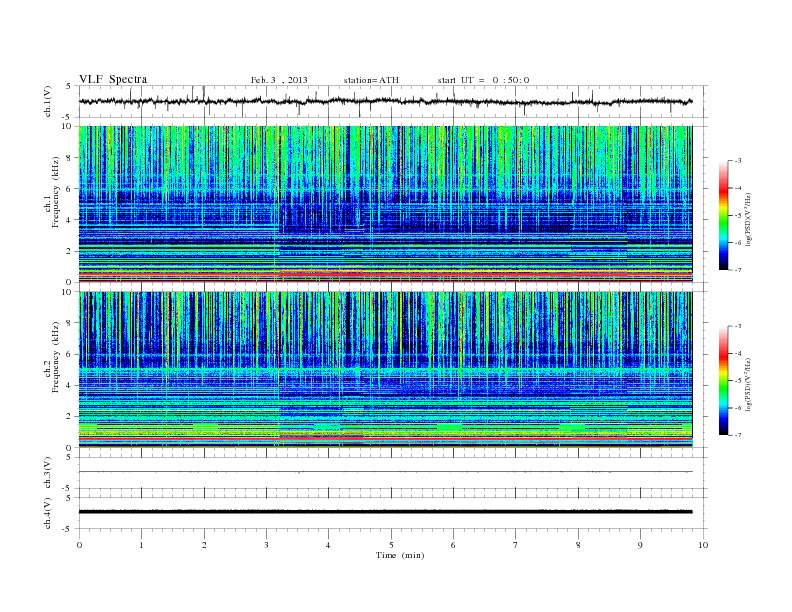Click the "8" tick on the time axis
The height and width of the screenshot is (612, 792).
click(x=578, y=545)
